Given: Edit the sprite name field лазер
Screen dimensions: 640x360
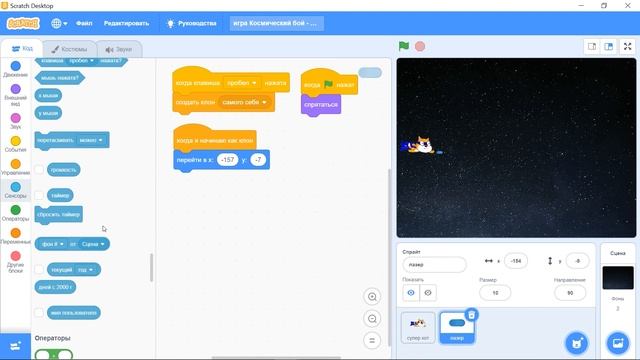Looking at the screenshot, I should (434, 264).
